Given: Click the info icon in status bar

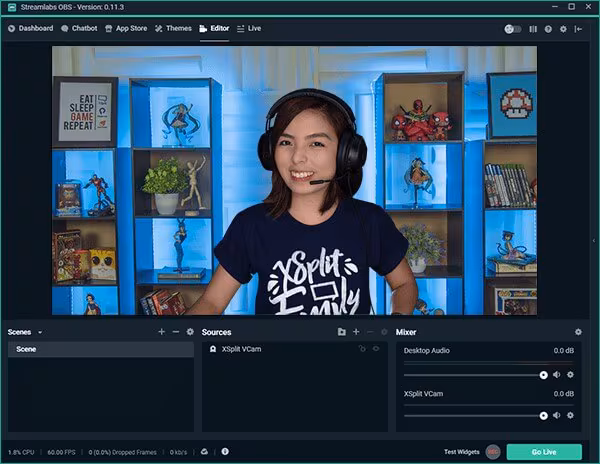Looking at the screenshot, I should click(225, 451).
